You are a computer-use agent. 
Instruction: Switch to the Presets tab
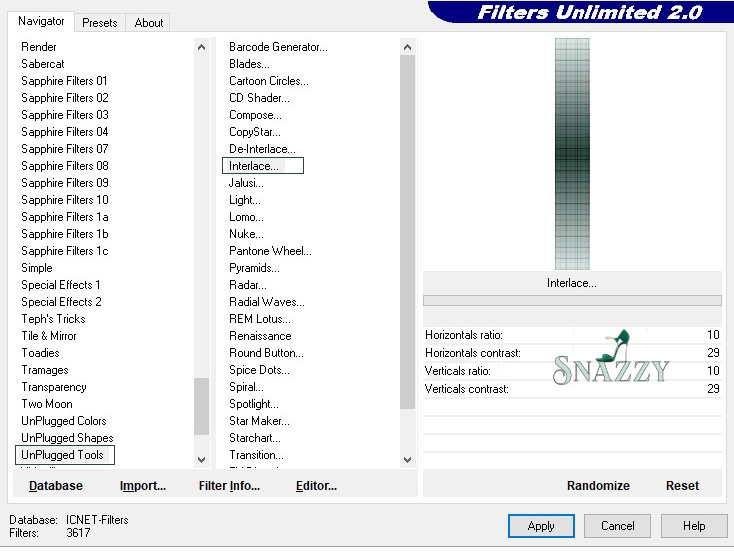coord(99,23)
